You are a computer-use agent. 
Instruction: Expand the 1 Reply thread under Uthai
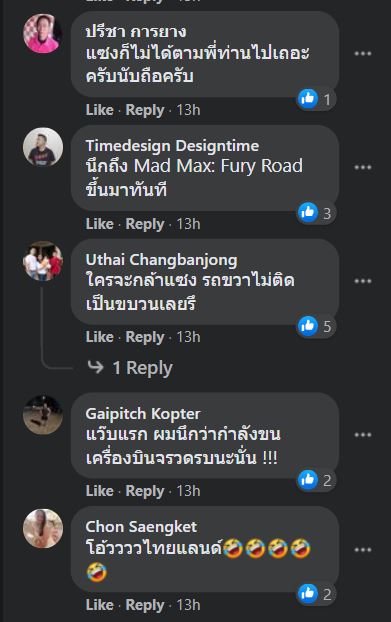tap(130, 368)
